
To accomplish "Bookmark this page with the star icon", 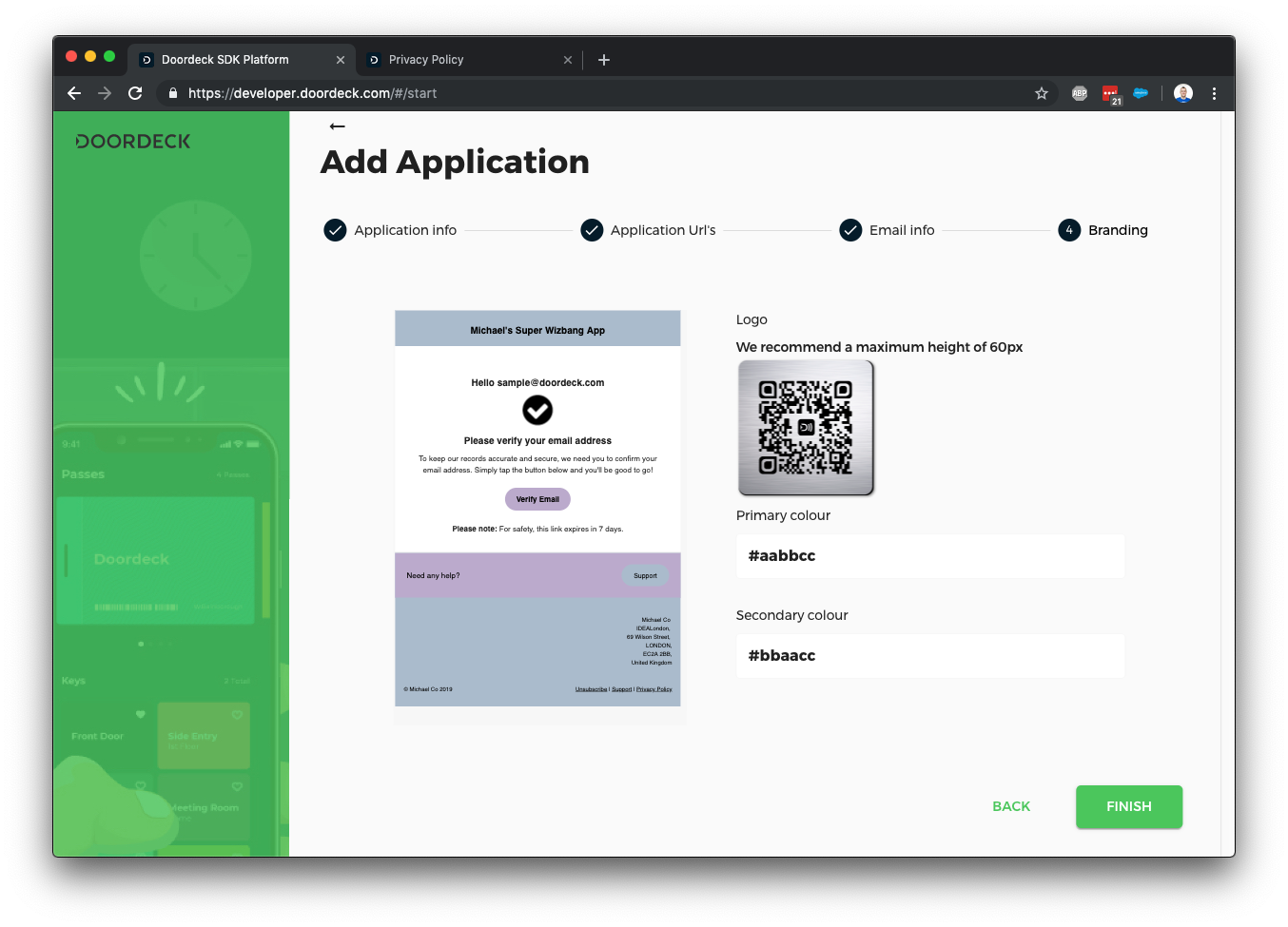I will tap(1041, 93).
